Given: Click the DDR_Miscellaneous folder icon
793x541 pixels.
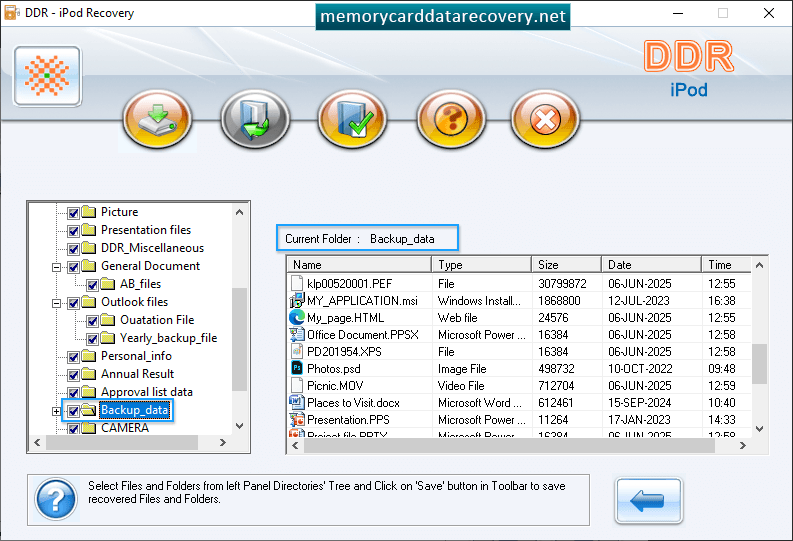Looking at the screenshot, I should (89, 248).
